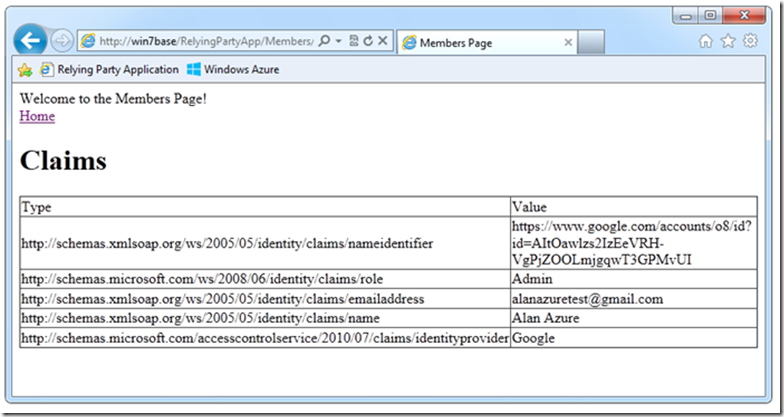Open the Favorites star icon
Screen dimensions: 784x417
(x=728, y=41)
